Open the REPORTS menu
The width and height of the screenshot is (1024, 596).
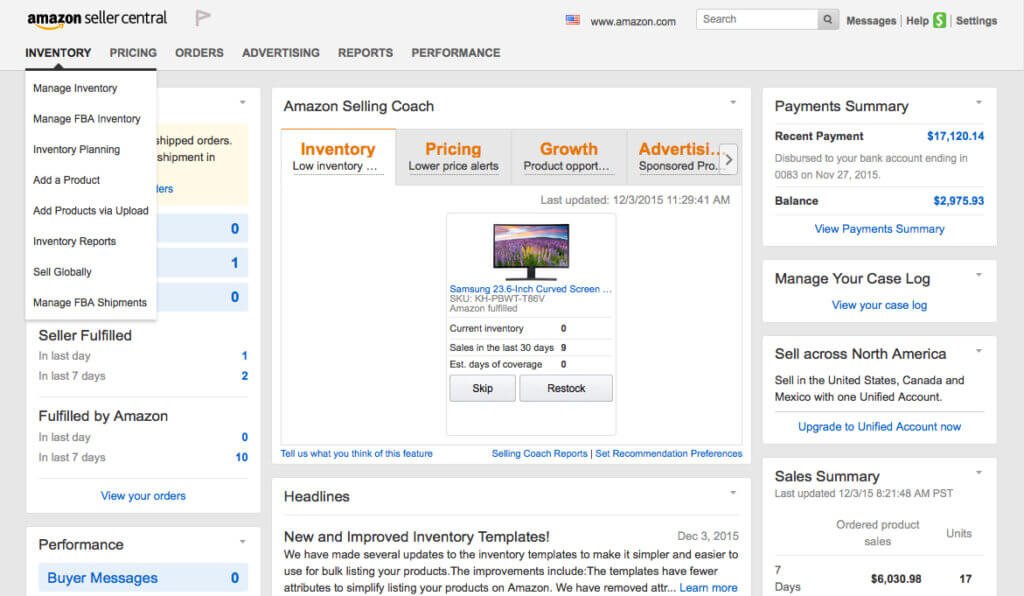coord(365,53)
